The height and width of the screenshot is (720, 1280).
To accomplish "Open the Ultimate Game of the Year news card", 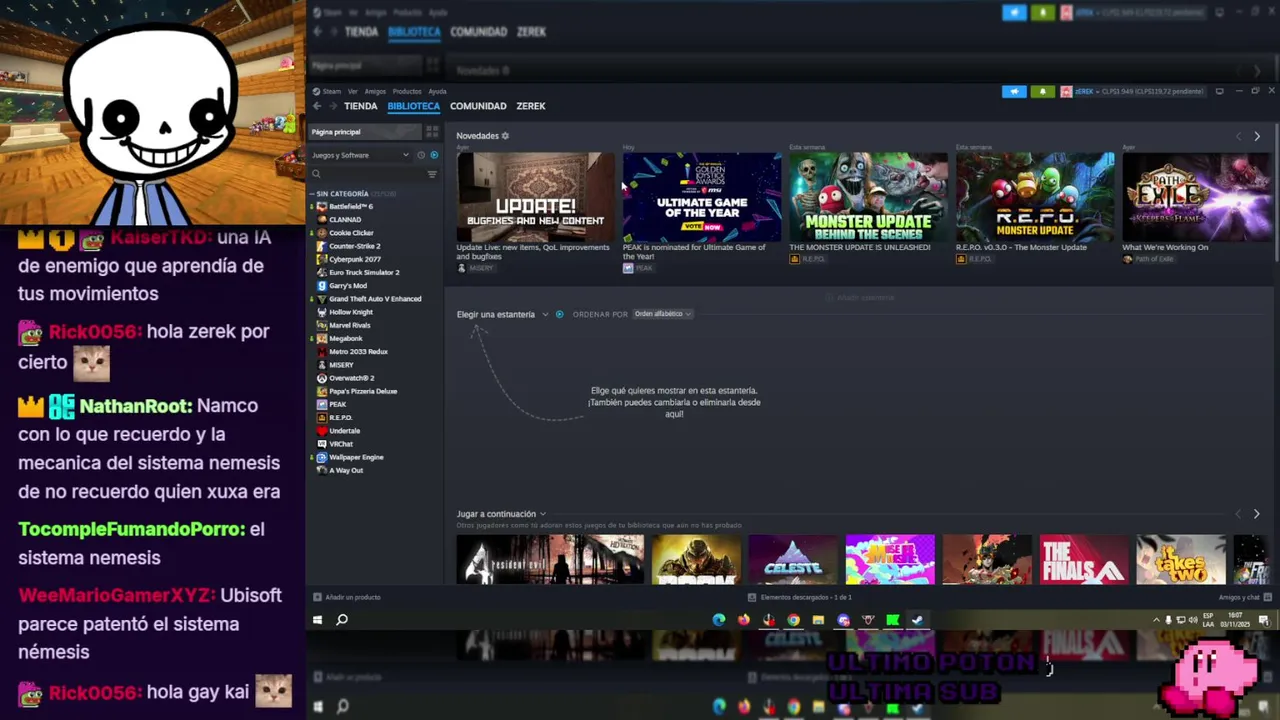I will click(702, 197).
